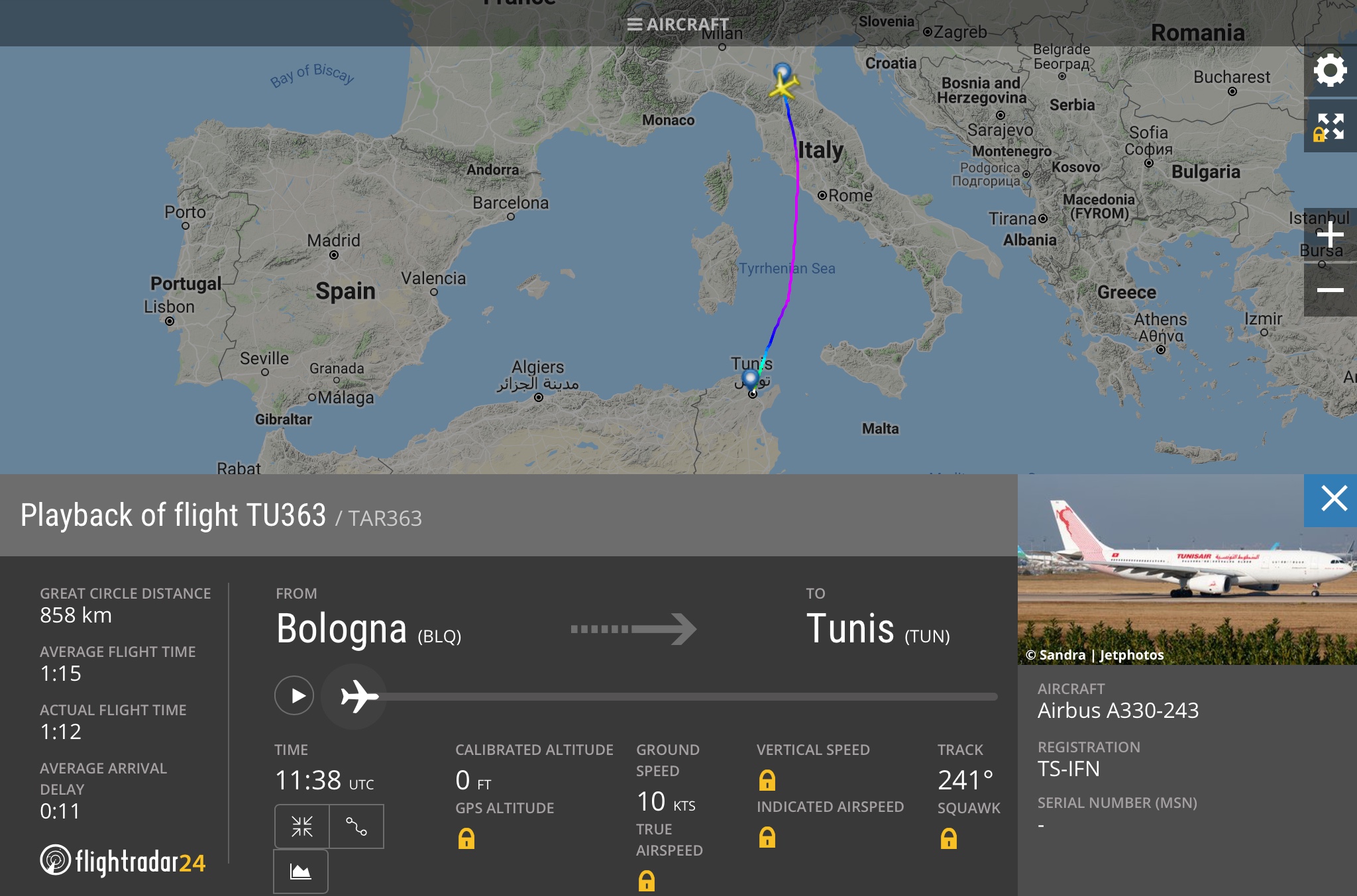Click the Sandra Jetphotos credit link
Image resolution: width=1357 pixels, height=896 pixels.
(x=1094, y=655)
